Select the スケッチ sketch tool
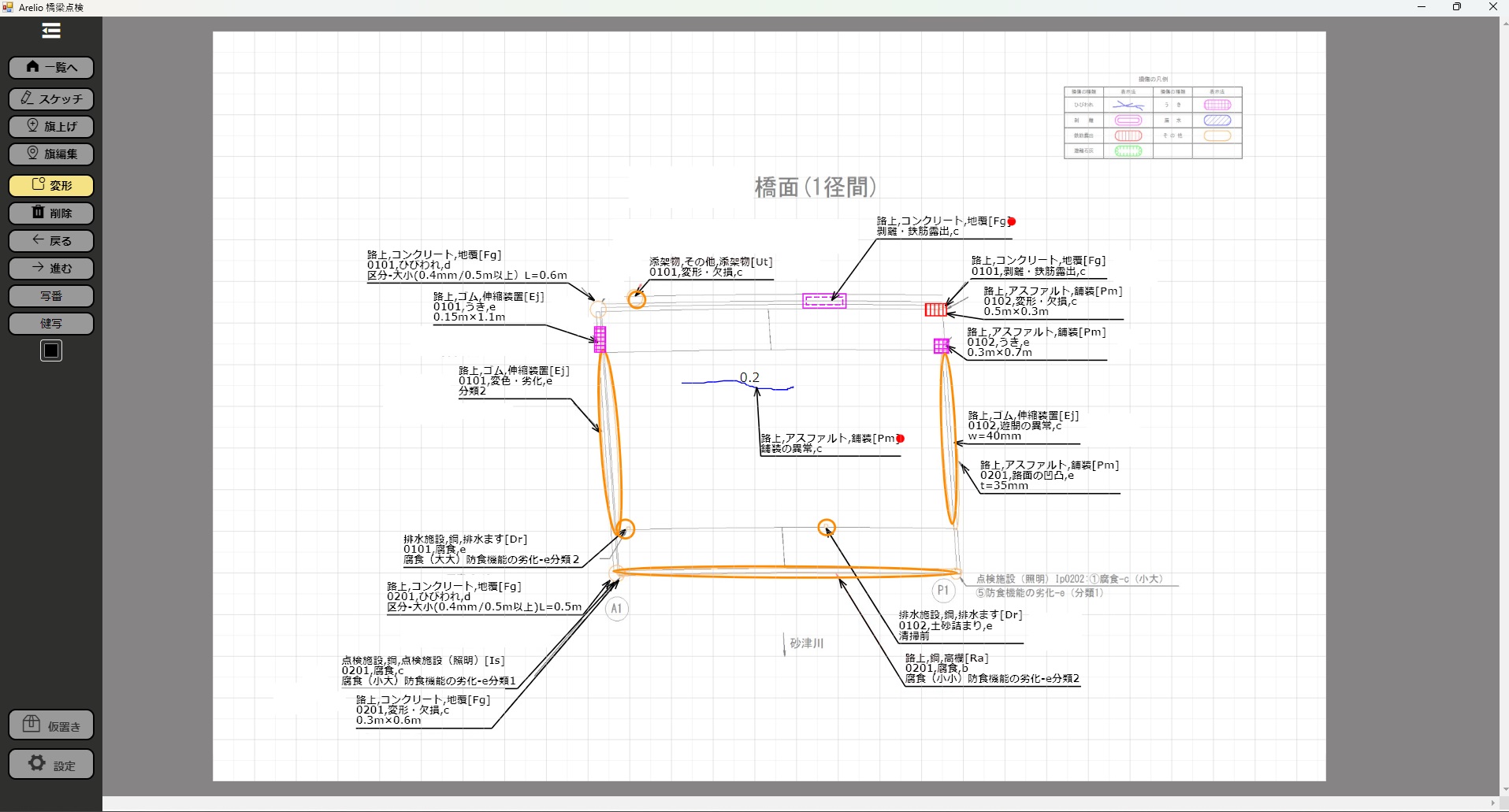The image size is (1509, 812). pyautogui.click(x=51, y=98)
